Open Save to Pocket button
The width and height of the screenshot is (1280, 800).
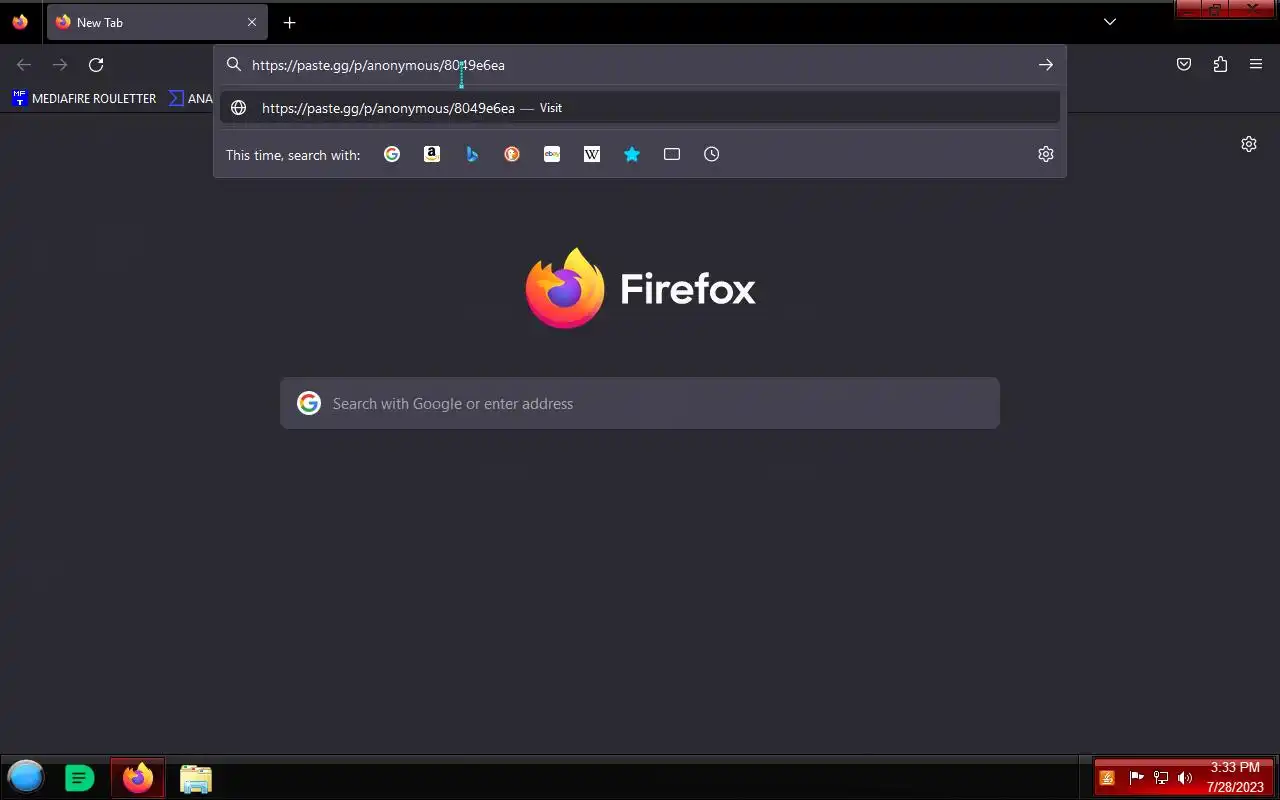pyautogui.click(x=1184, y=65)
